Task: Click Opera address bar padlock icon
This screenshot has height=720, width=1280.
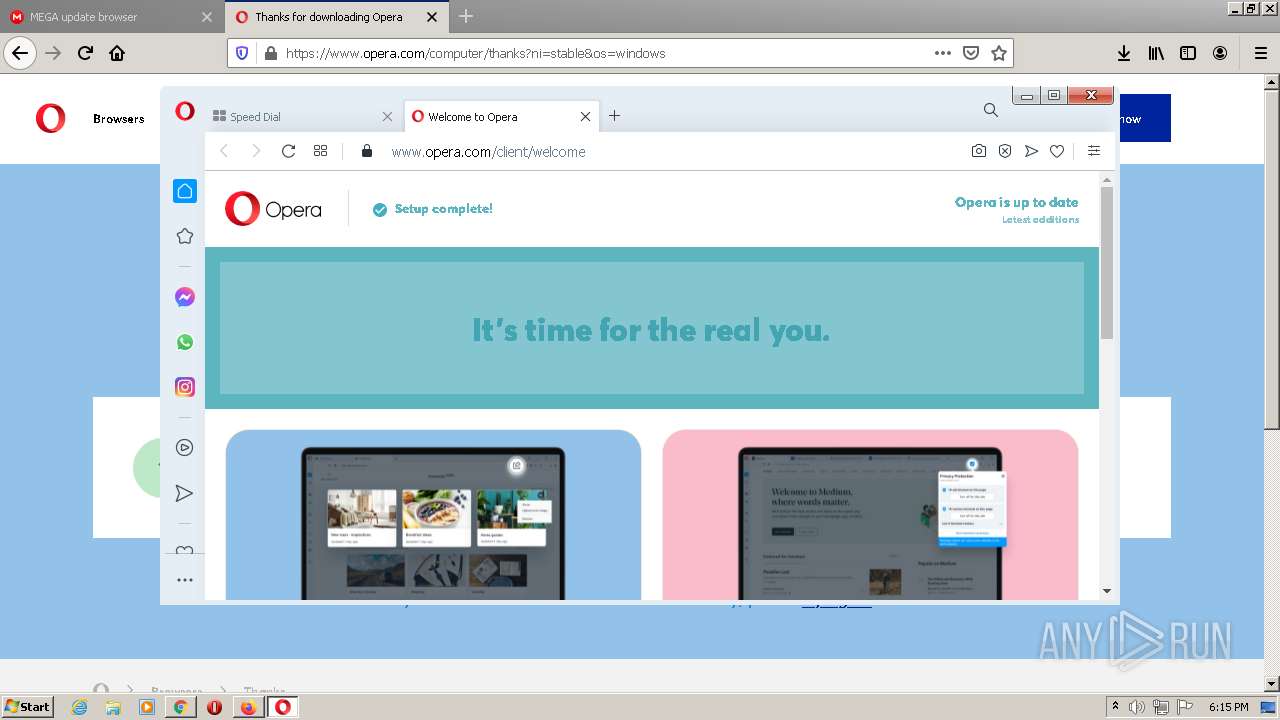Action: [x=367, y=151]
